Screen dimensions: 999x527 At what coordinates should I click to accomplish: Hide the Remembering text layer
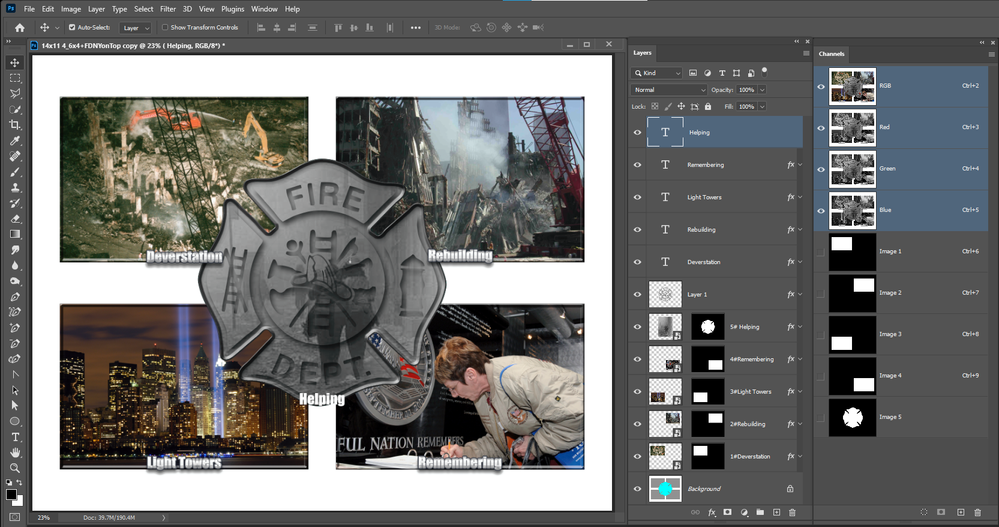click(x=637, y=165)
